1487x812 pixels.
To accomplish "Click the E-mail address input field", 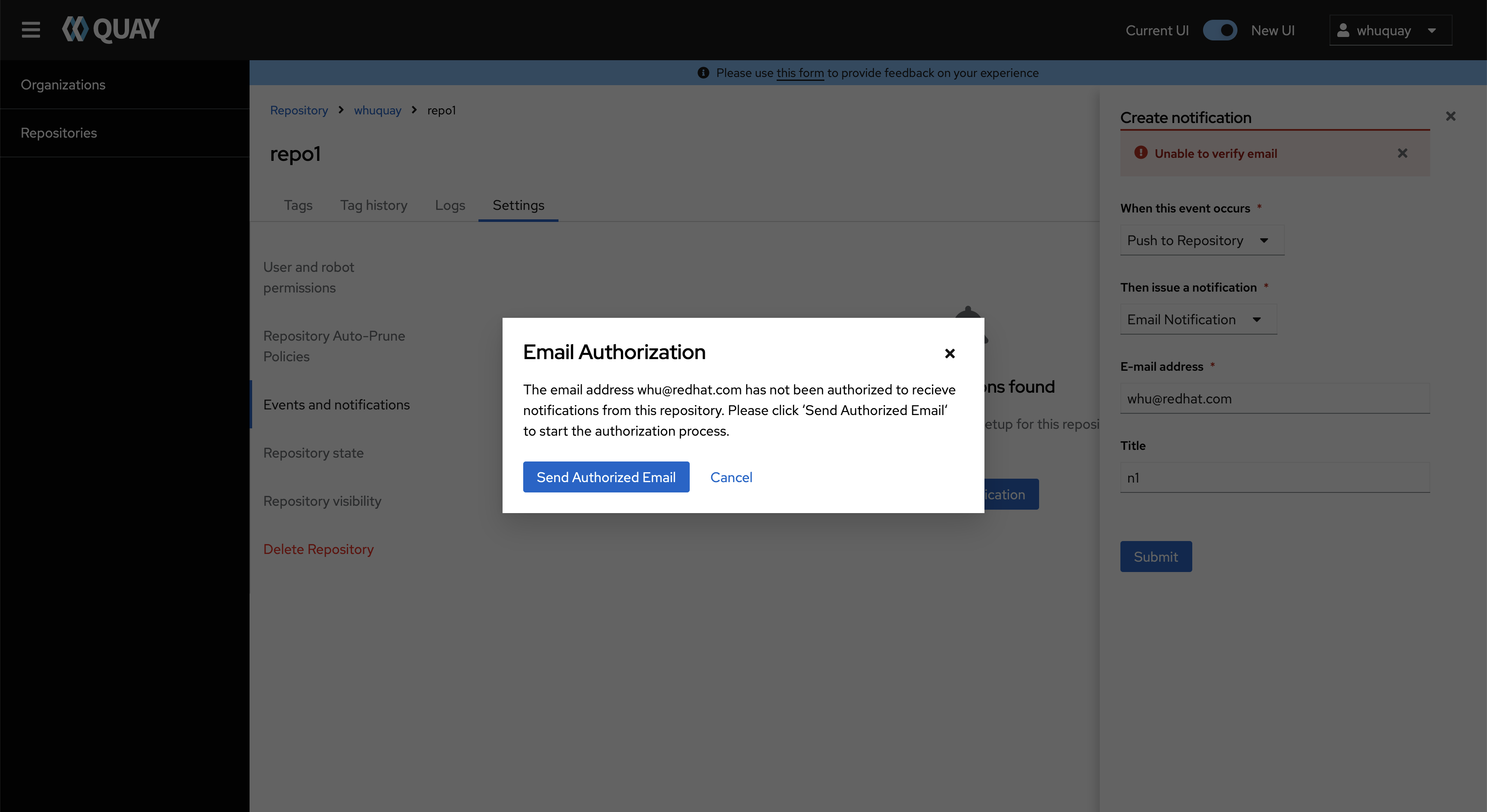I will (1274, 398).
